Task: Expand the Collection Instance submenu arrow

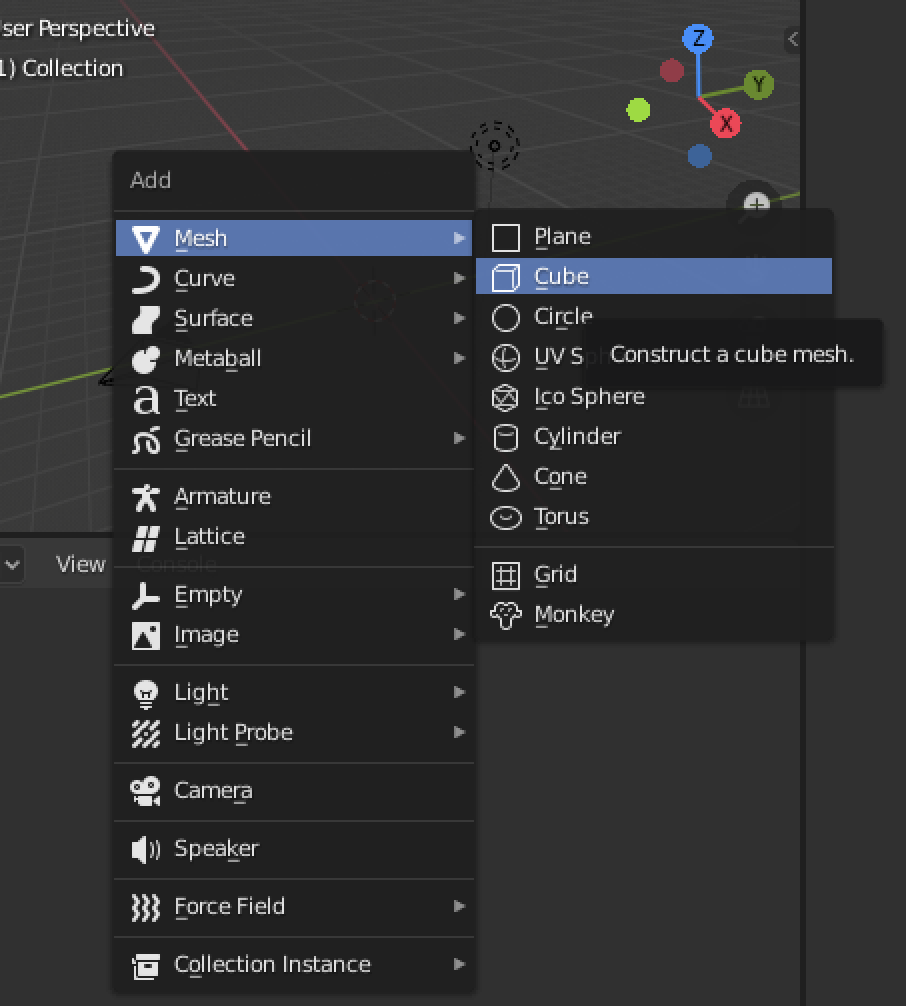Action: pos(459,964)
